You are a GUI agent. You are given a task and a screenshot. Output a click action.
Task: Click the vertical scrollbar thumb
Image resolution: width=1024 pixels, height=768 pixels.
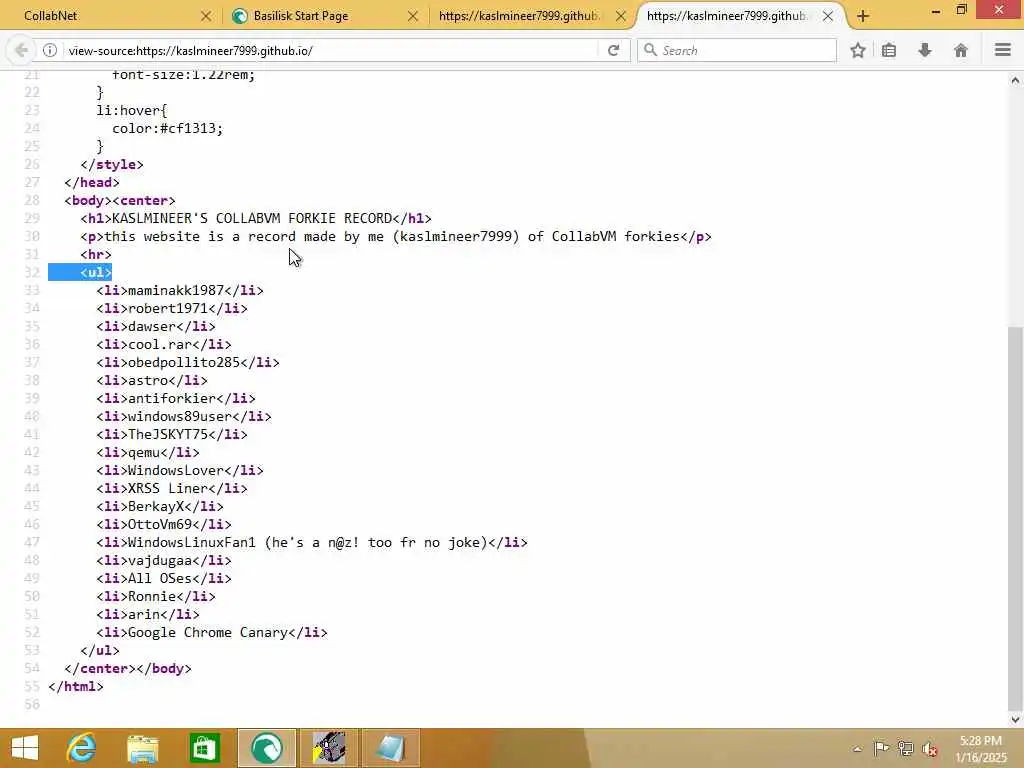[1015, 517]
